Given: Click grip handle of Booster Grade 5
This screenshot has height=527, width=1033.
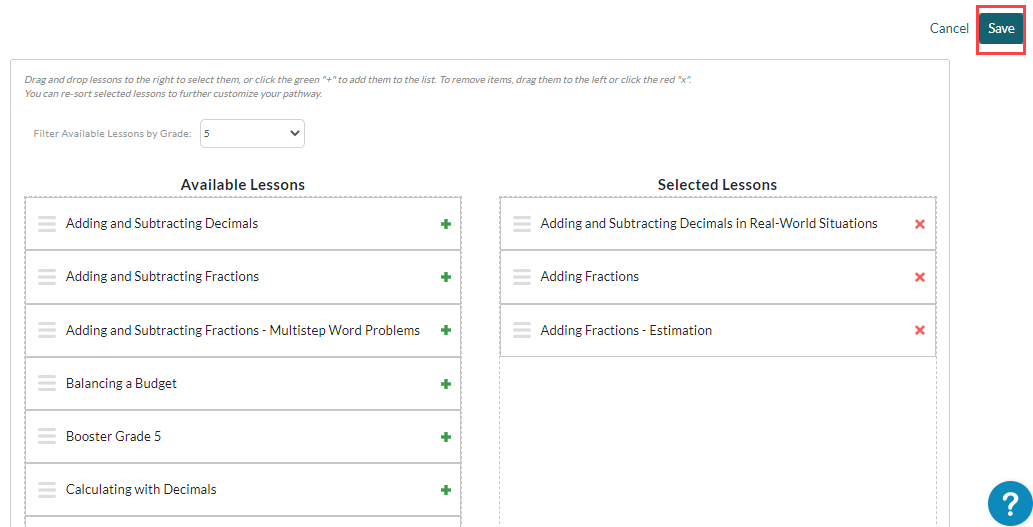Looking at the screenshot, I should [x=47, y=436].
